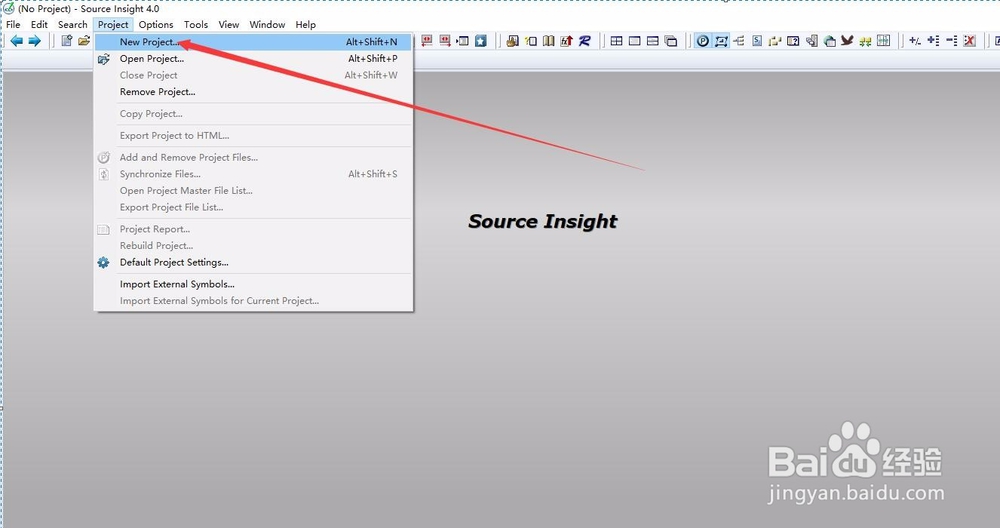The width and height of the screenshot is (1000, 528).
Task: Click the File Compare columns icon
Action: 883,41
